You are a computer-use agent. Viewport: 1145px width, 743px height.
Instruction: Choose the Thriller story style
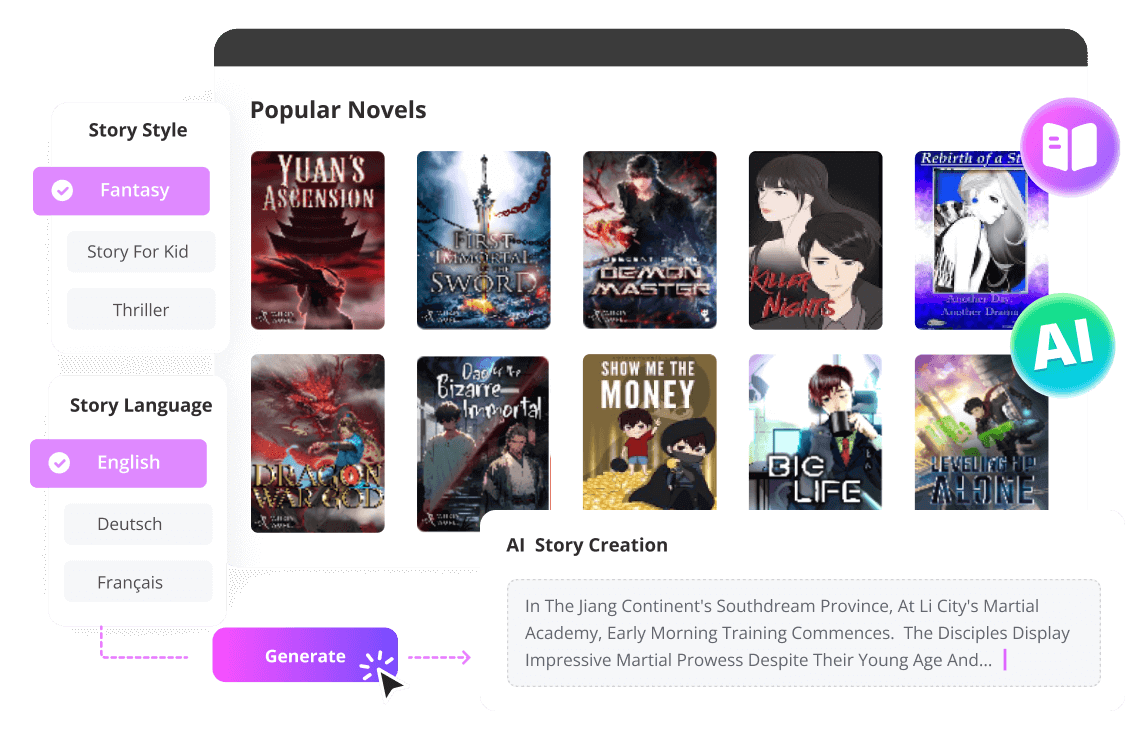tap(141, 310)
